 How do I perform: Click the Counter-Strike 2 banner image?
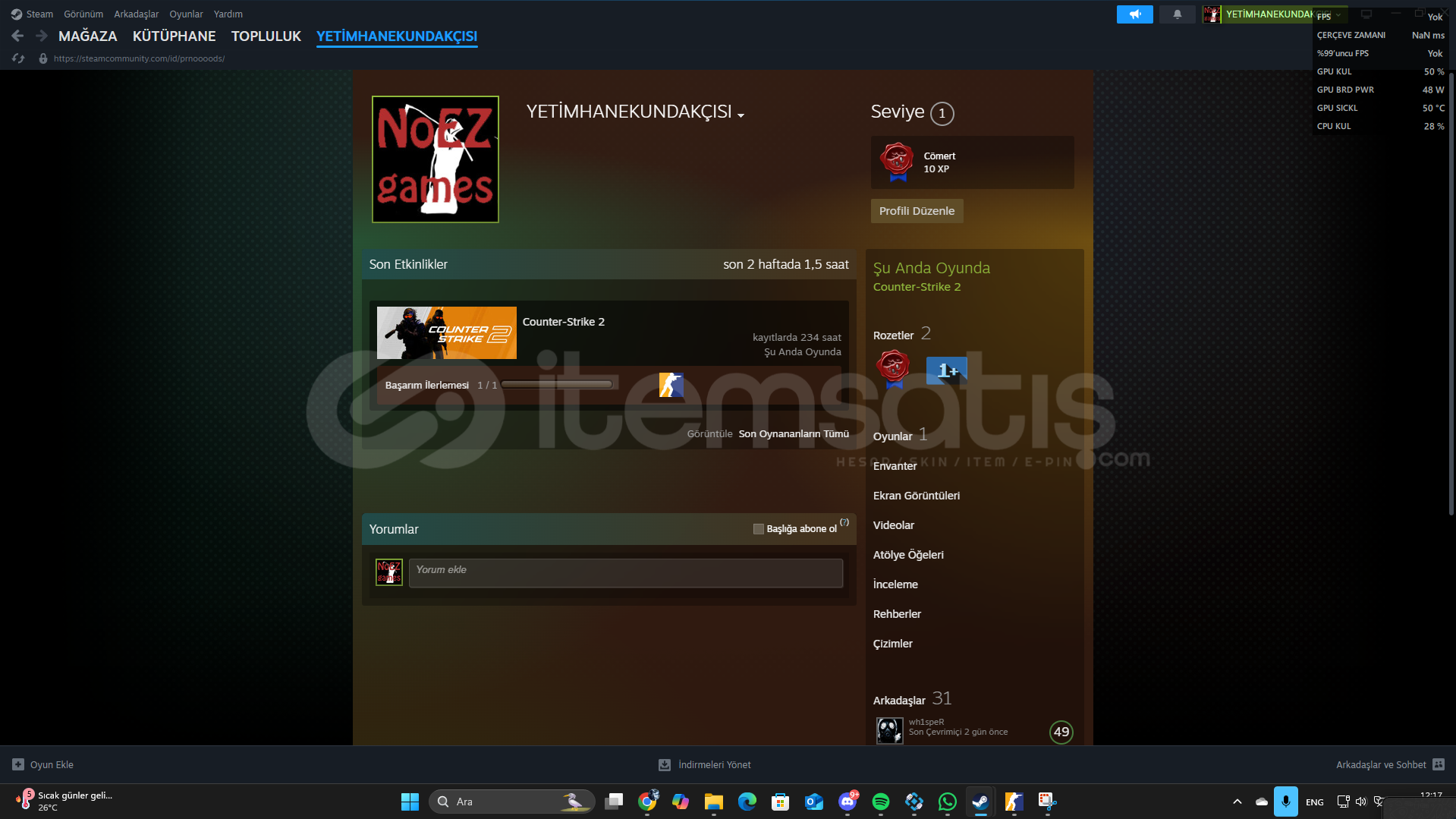[x=447, y=332]
